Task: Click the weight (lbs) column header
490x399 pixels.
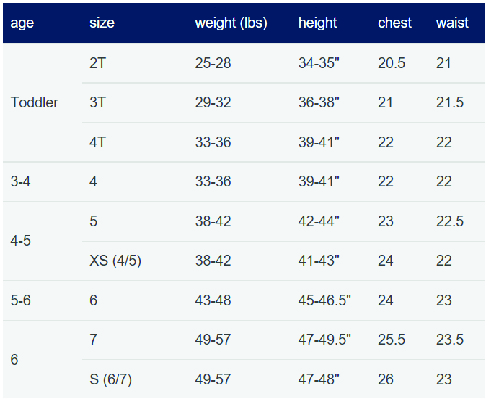Action: tap(231, 23)
